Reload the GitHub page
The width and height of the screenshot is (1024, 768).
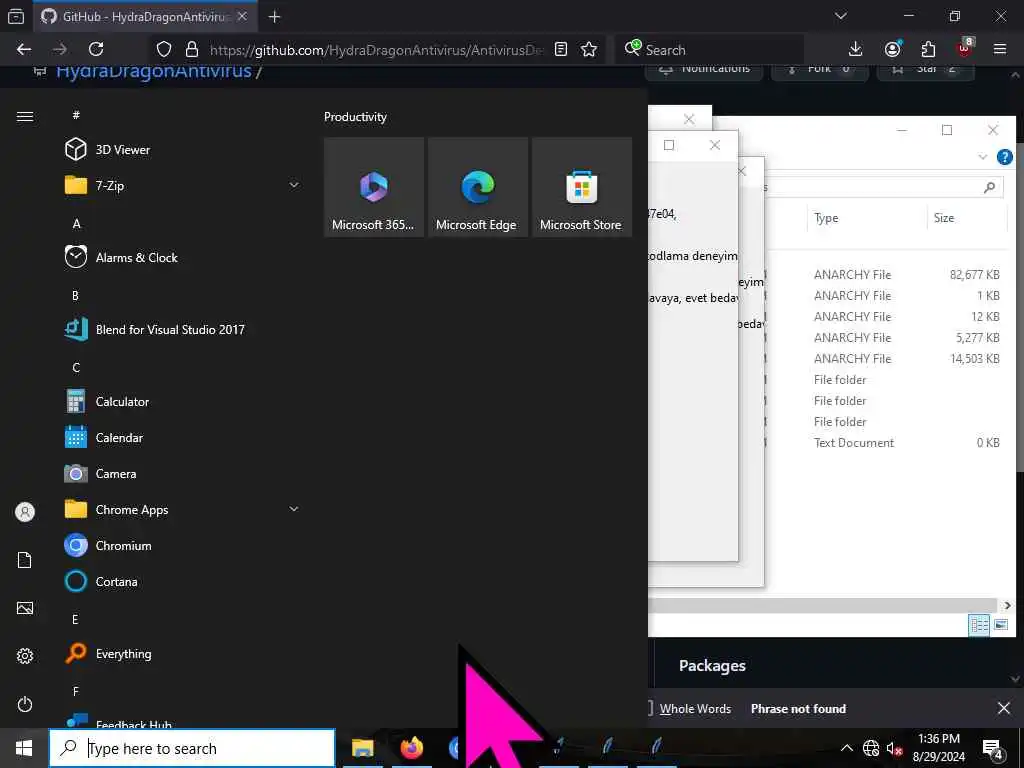96,49
